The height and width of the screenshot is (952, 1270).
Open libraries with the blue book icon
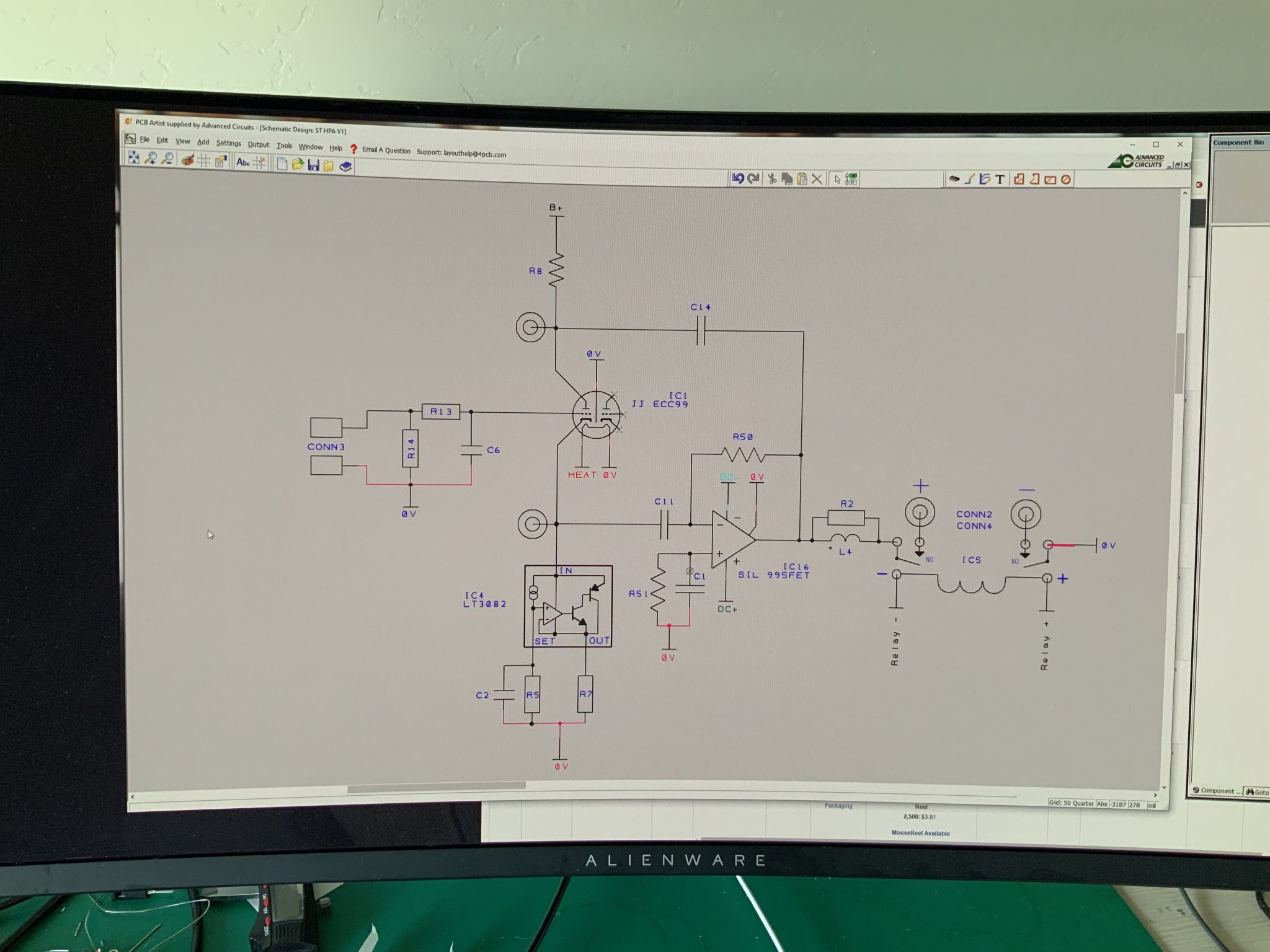pyautogui.click(x=345, y=166)
